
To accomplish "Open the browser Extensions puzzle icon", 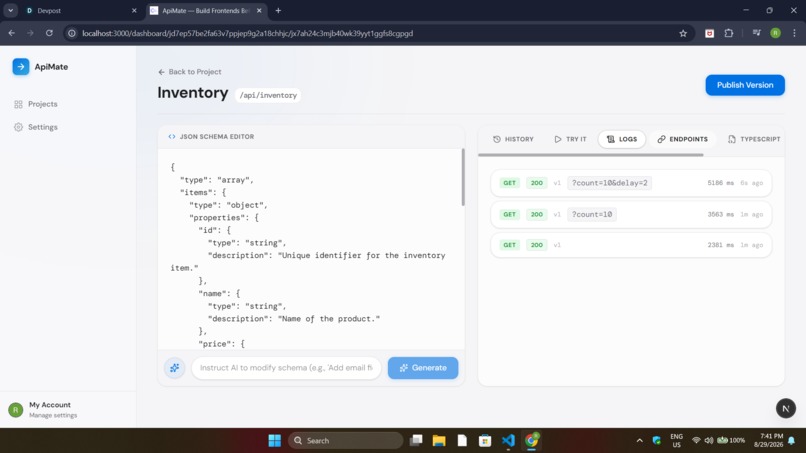I will pyautogui.click(x=728, y=33).
